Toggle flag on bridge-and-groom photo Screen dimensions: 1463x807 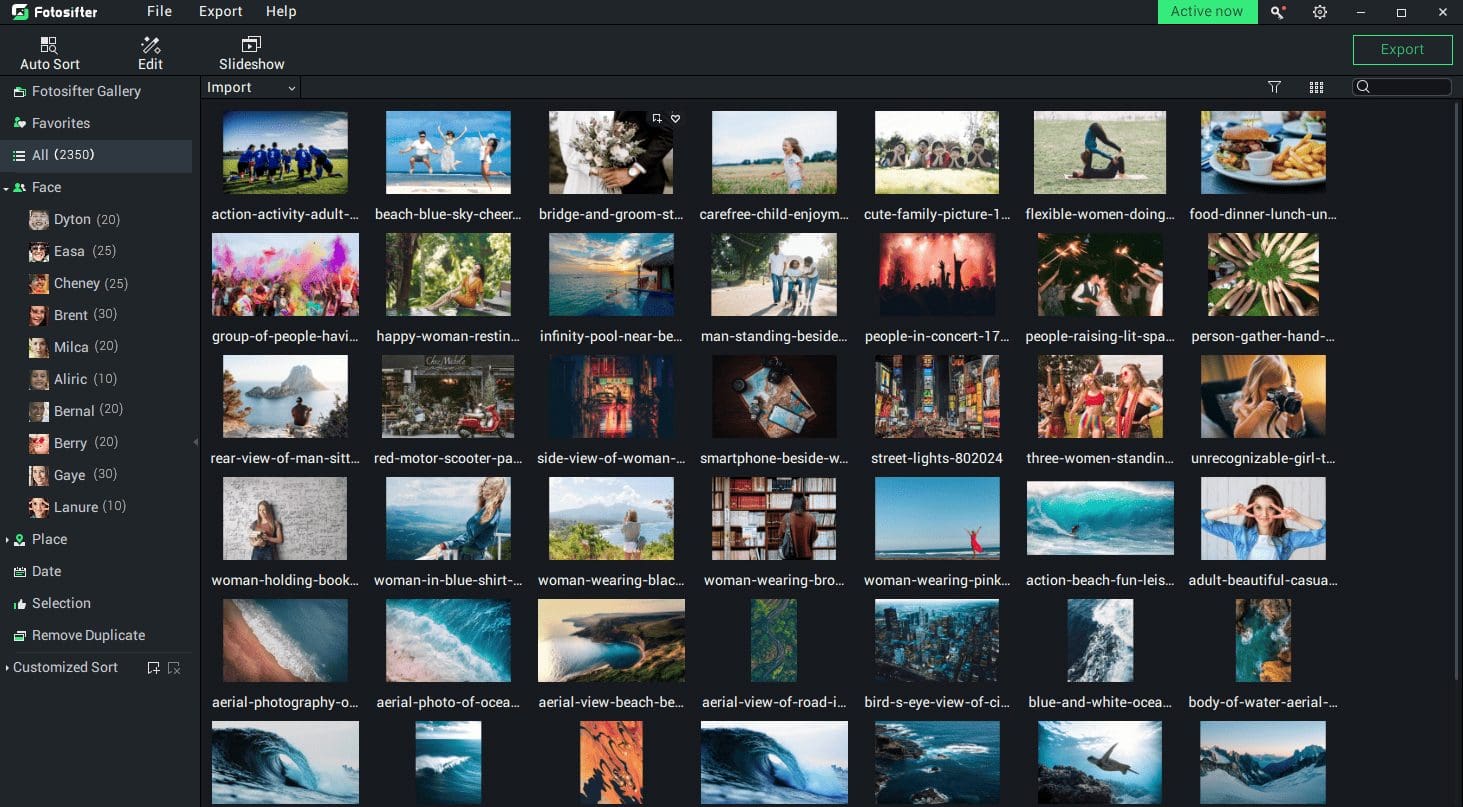tap(657, 119)
